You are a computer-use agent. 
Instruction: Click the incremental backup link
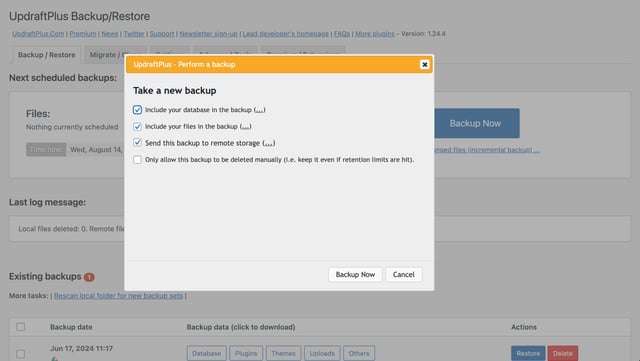point(487,150)
